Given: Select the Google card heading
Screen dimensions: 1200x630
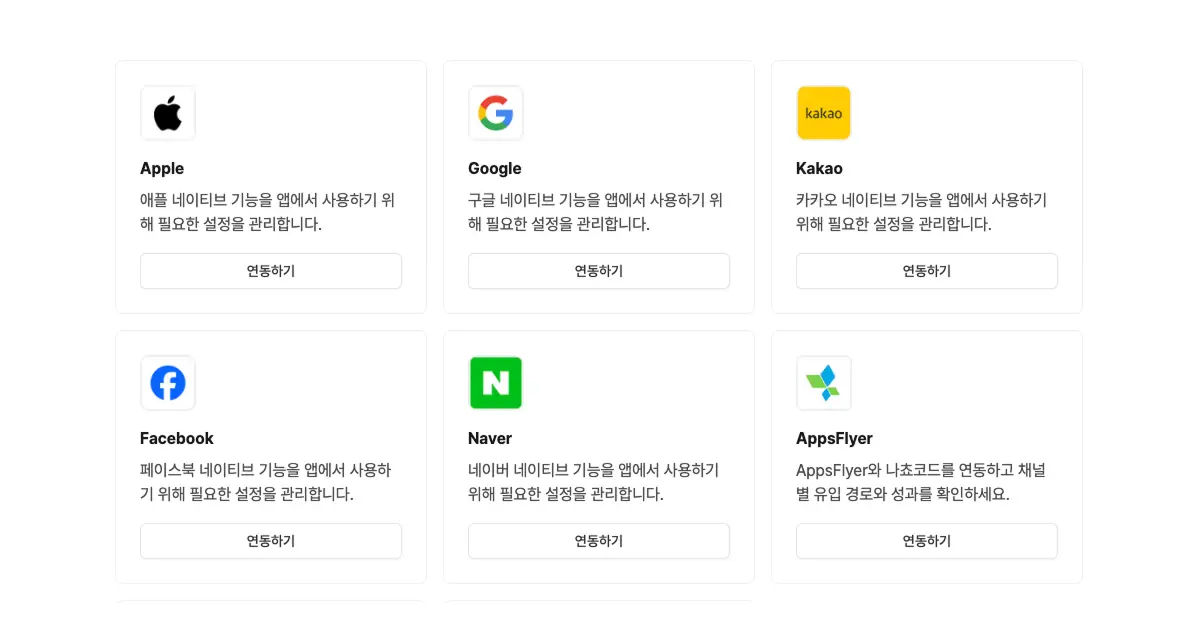Looking at the screenshot, I should pyautogui.click(x=495, y=168).
